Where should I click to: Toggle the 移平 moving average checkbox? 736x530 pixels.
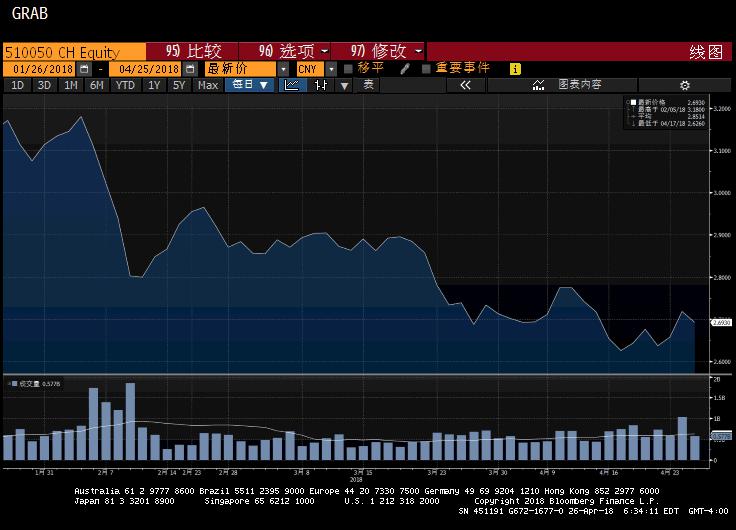tap(348, 69)
